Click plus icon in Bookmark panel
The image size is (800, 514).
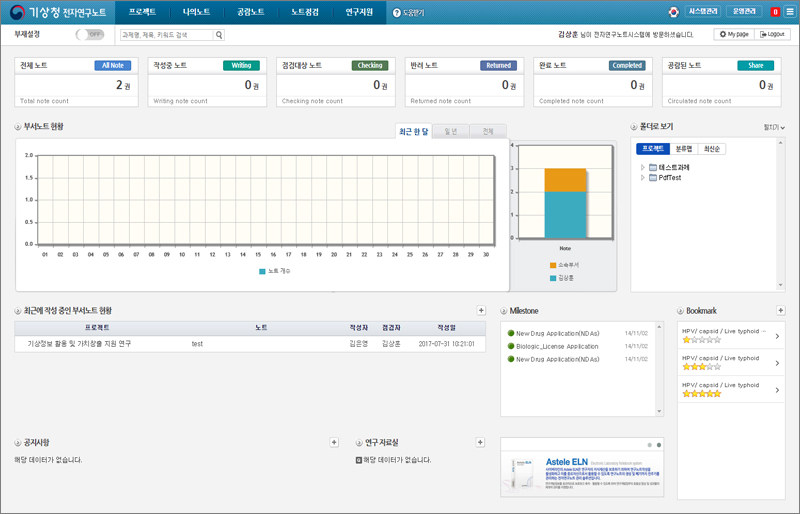(781, 311)
